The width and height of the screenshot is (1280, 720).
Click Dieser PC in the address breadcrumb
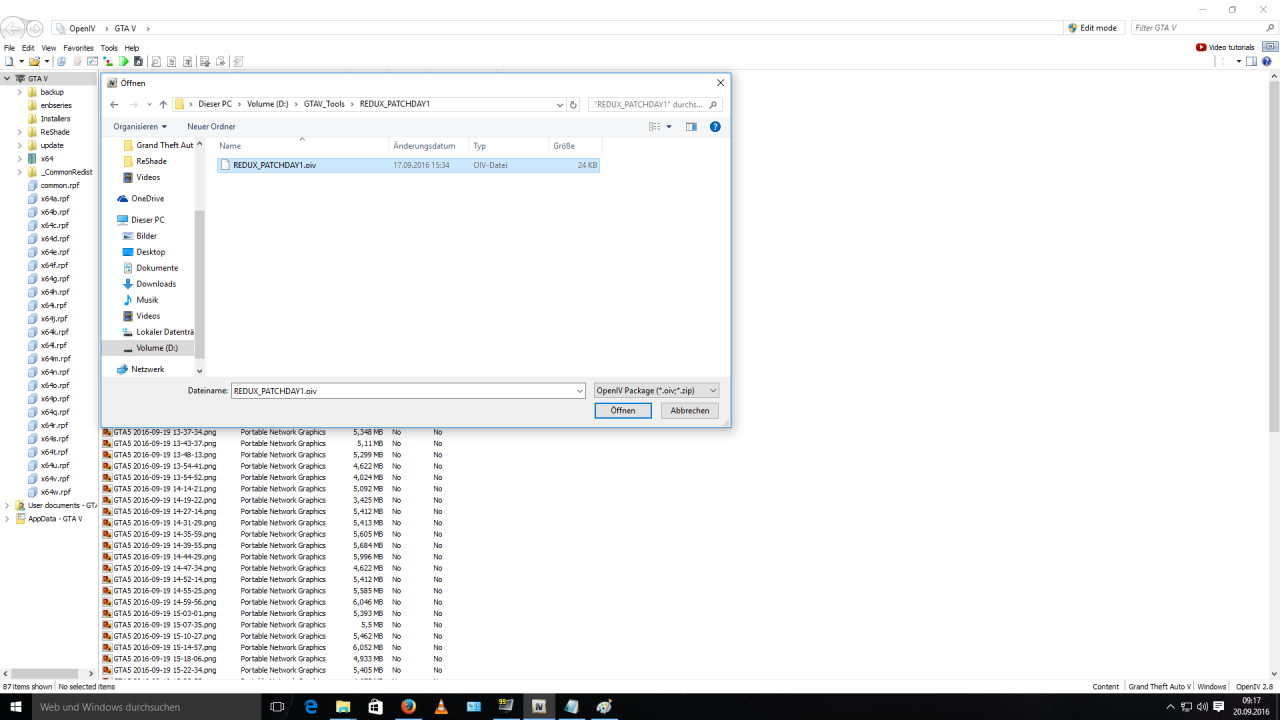point(215,104)
